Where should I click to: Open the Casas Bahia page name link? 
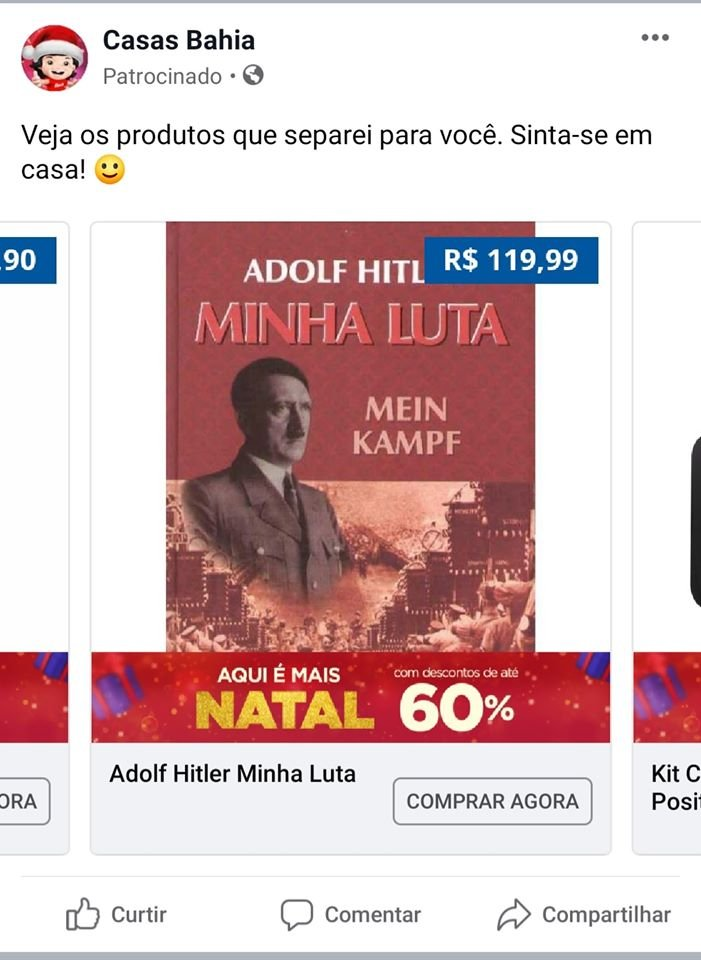click(179, 40)
